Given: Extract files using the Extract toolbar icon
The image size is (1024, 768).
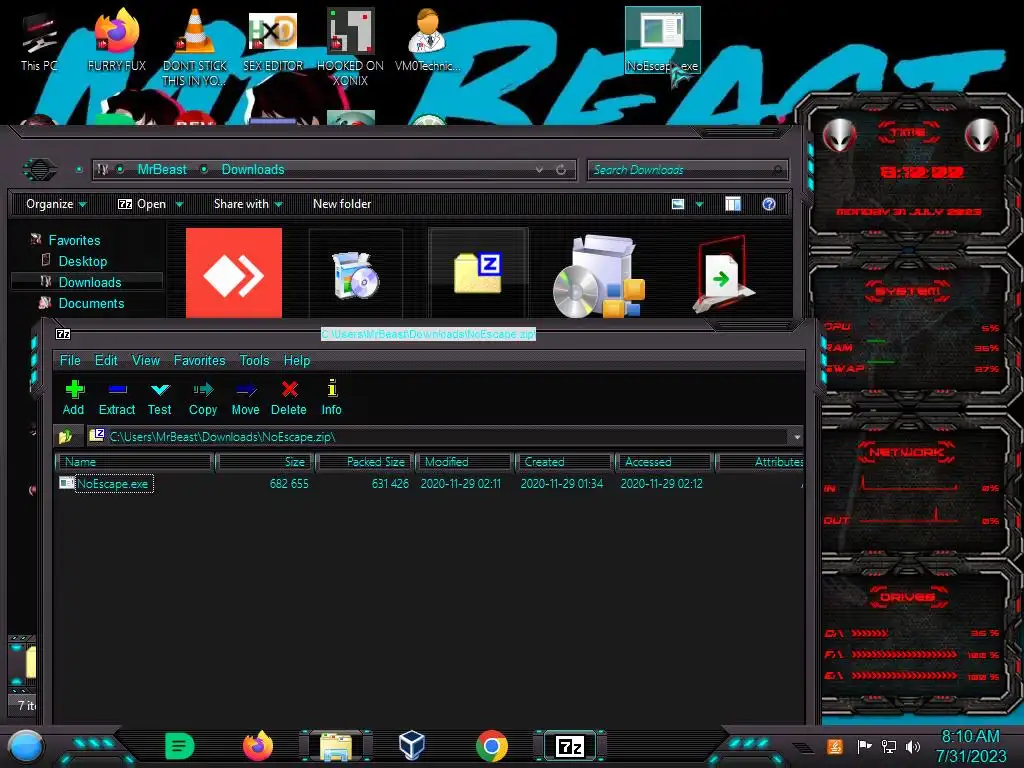Looking at the screenshot, I should (x=117, y=397).
